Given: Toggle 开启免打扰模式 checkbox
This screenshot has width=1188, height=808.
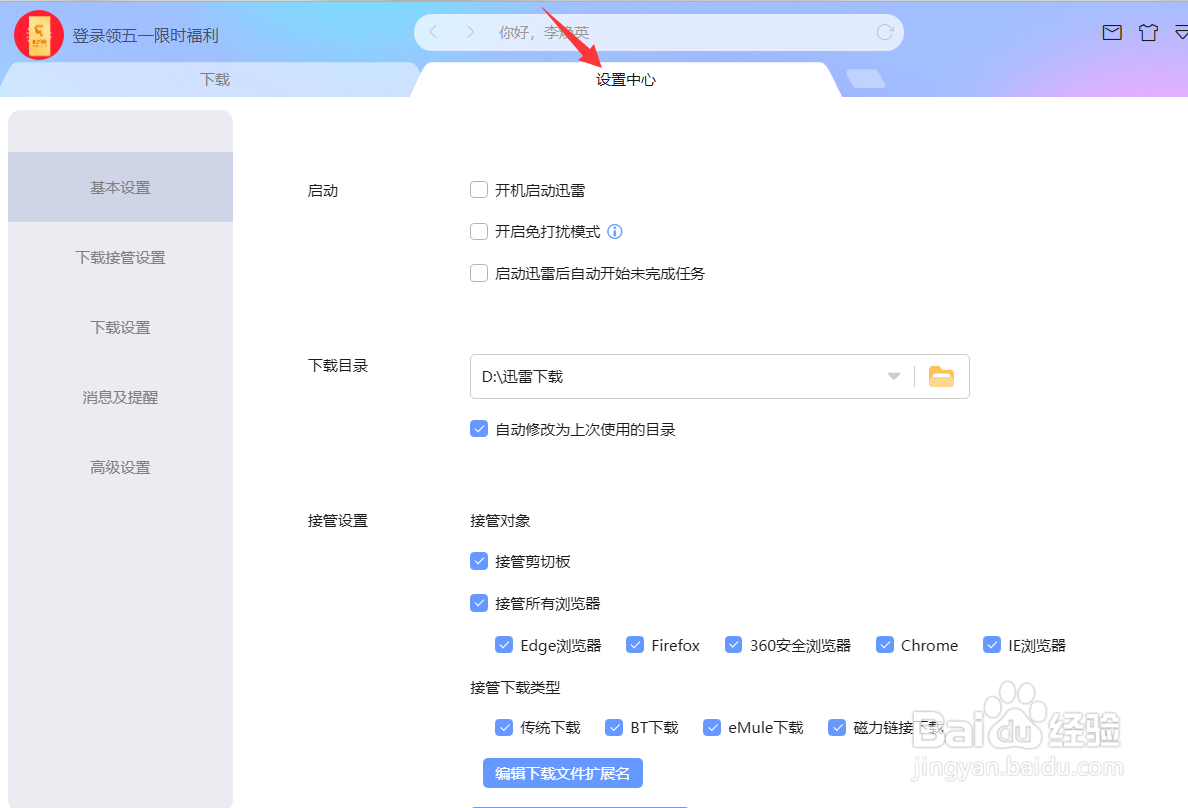Looking at the screenshot, I should (479, 232).
